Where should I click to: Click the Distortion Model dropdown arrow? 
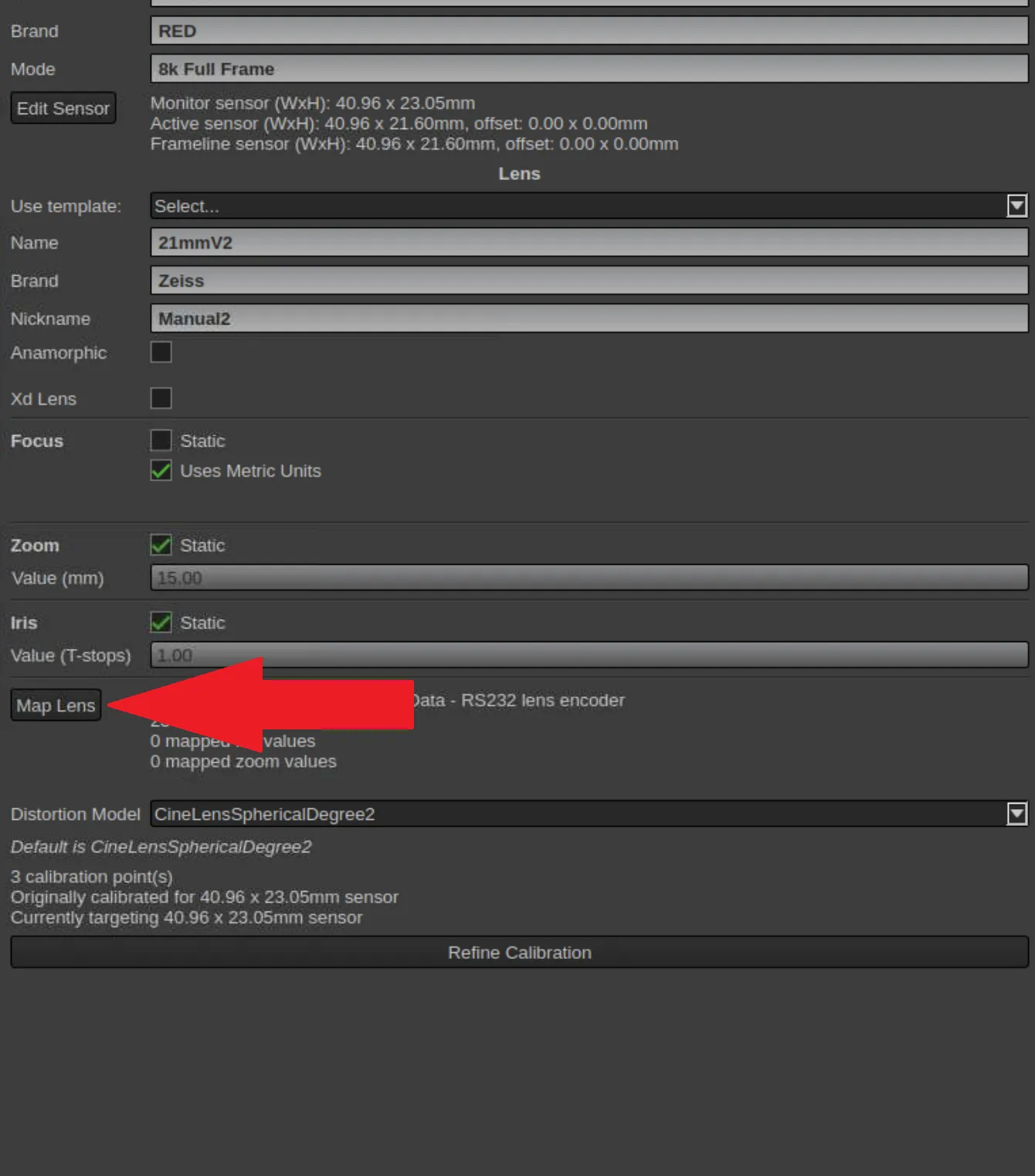(x=1016, y=814)
